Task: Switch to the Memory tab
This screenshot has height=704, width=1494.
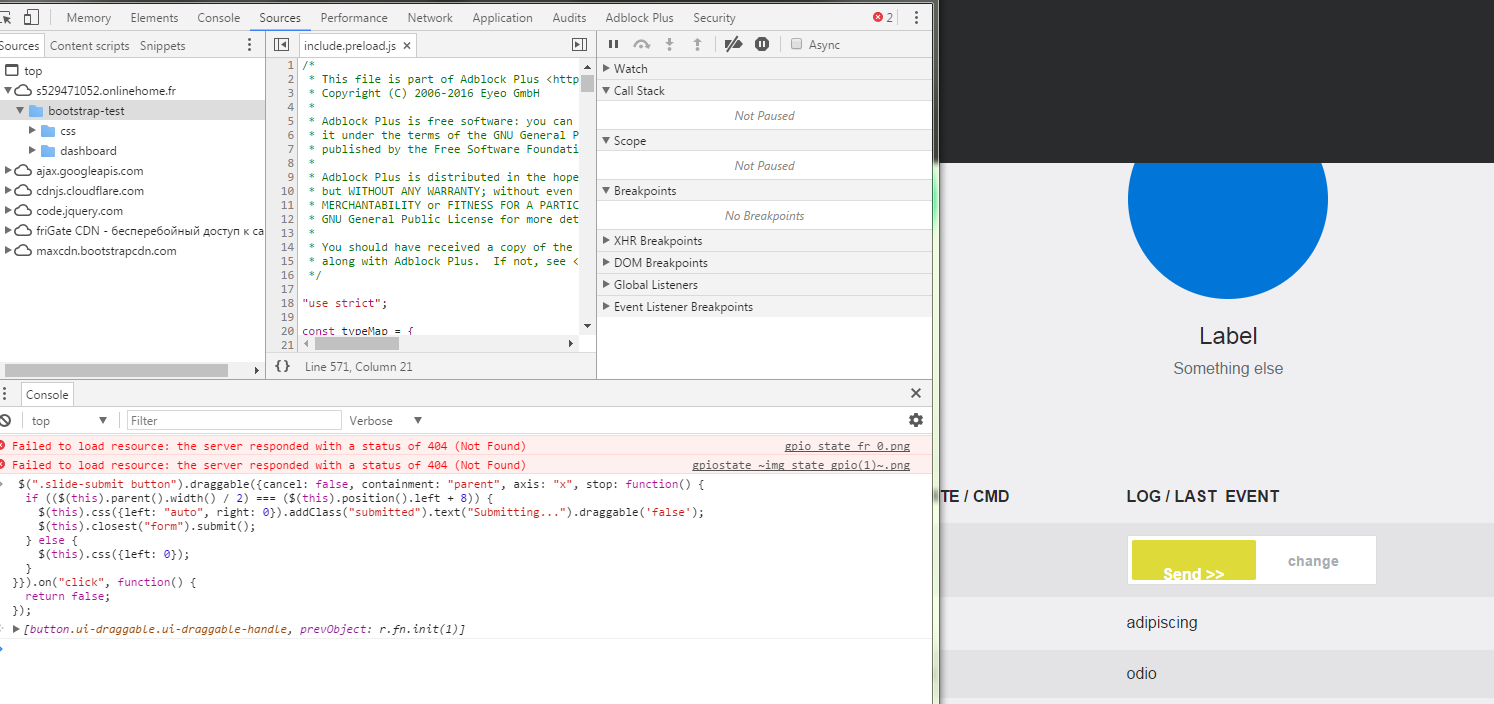Action: coord(89,18)
